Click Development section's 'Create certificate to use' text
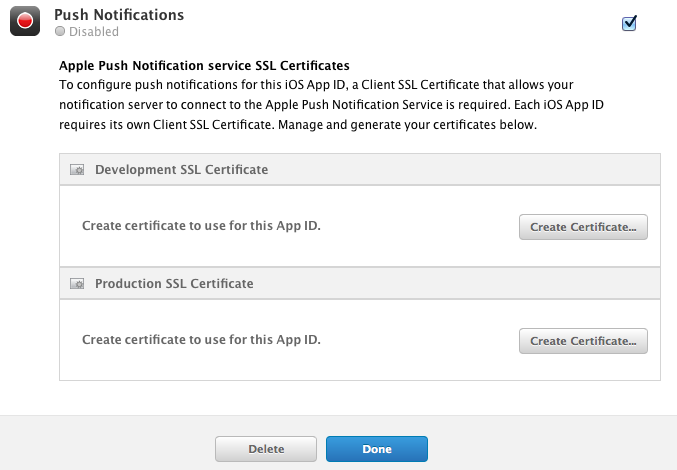677x470 pixels. tap(201, 226)
